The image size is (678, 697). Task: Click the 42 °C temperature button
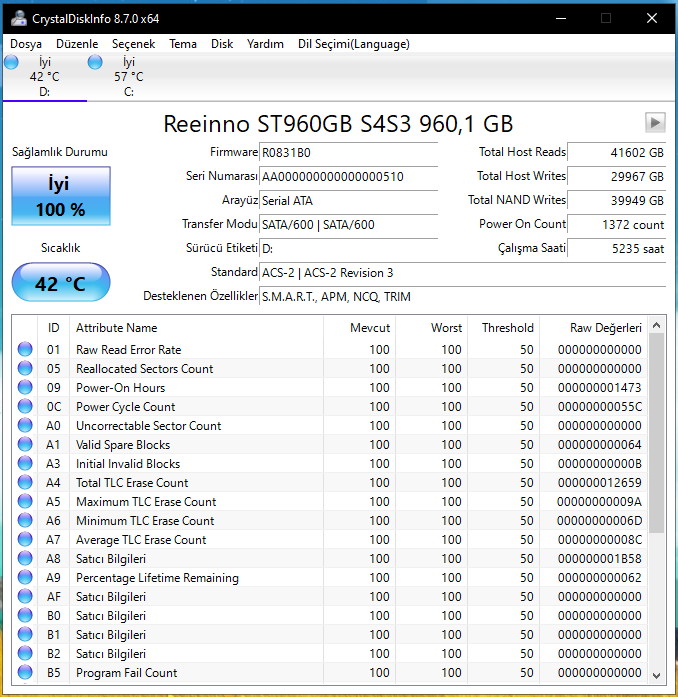61,283
